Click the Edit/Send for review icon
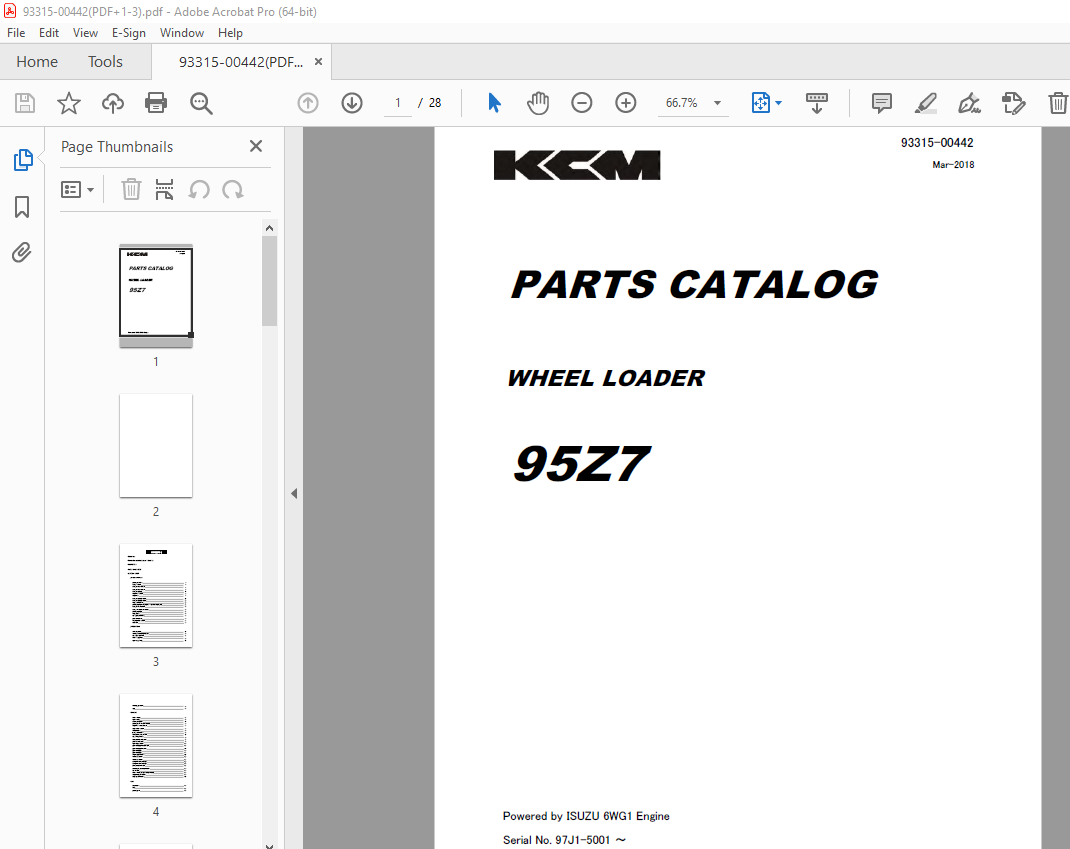 1013,103
